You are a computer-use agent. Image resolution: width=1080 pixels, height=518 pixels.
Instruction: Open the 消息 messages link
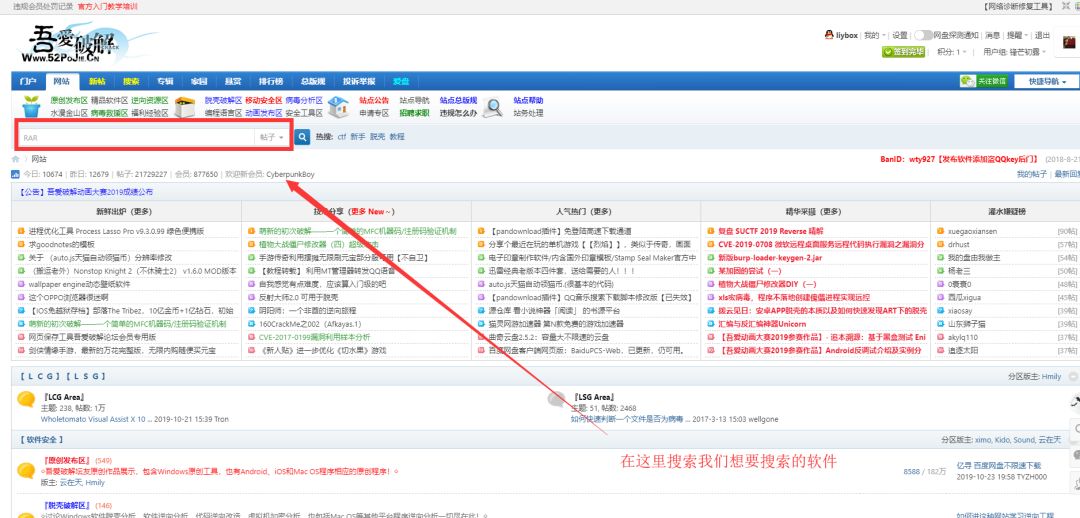point(992,35)
